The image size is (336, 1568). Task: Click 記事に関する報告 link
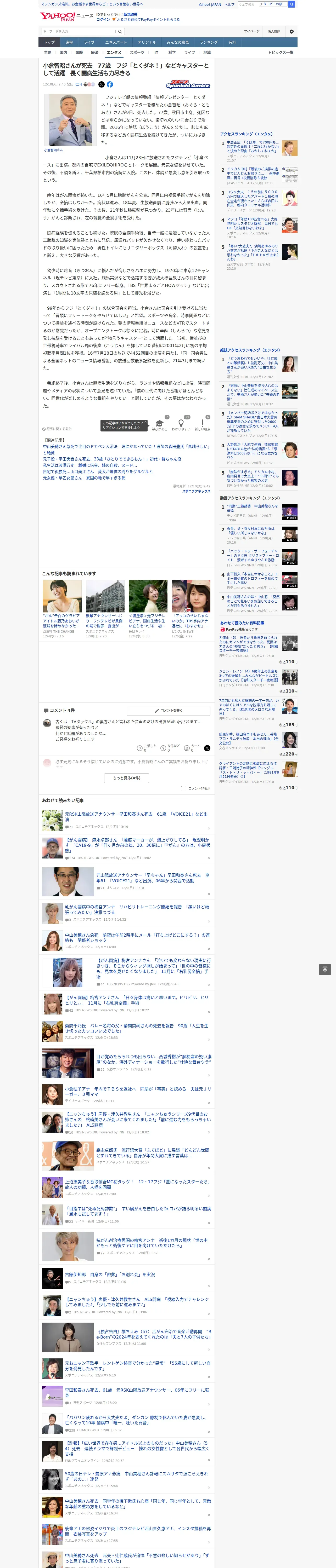(57, 429)
